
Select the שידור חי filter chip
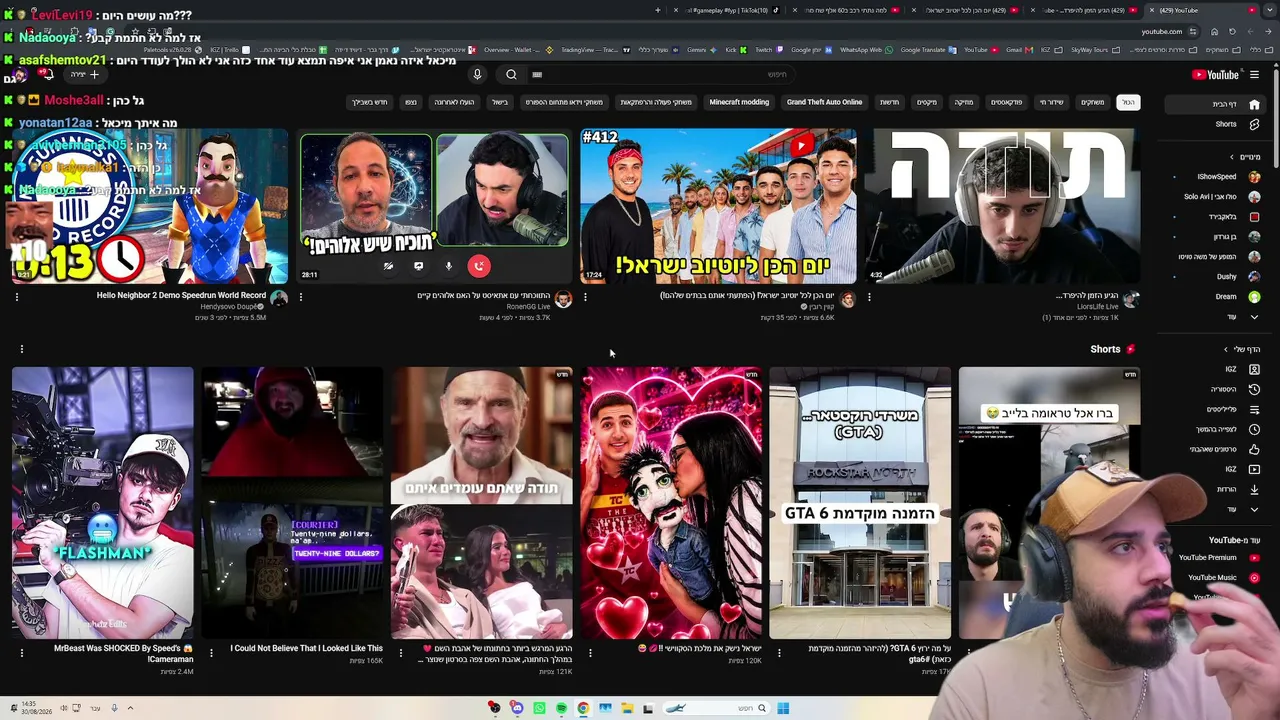pos(1051,102)
